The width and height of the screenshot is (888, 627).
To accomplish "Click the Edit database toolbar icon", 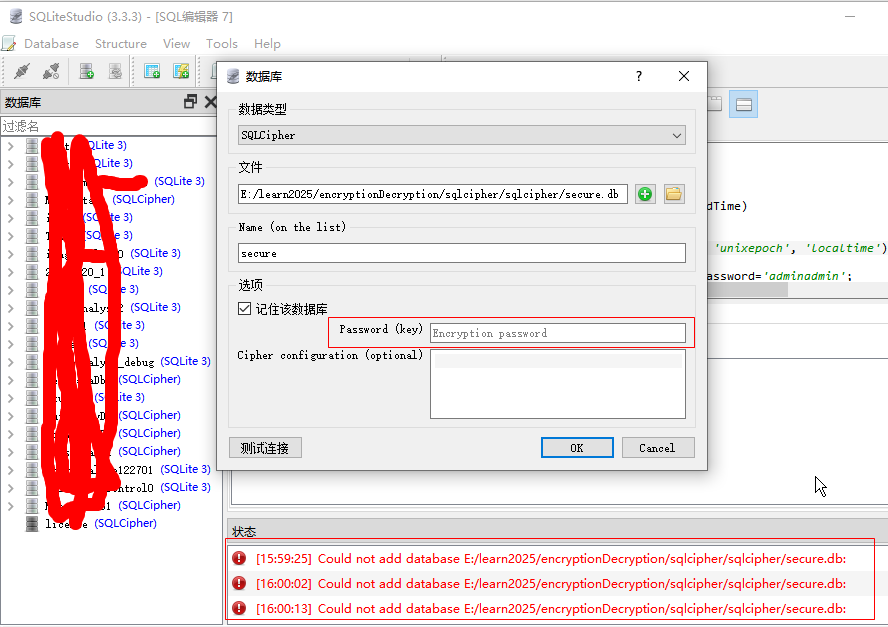I will [x=115, y=71].
